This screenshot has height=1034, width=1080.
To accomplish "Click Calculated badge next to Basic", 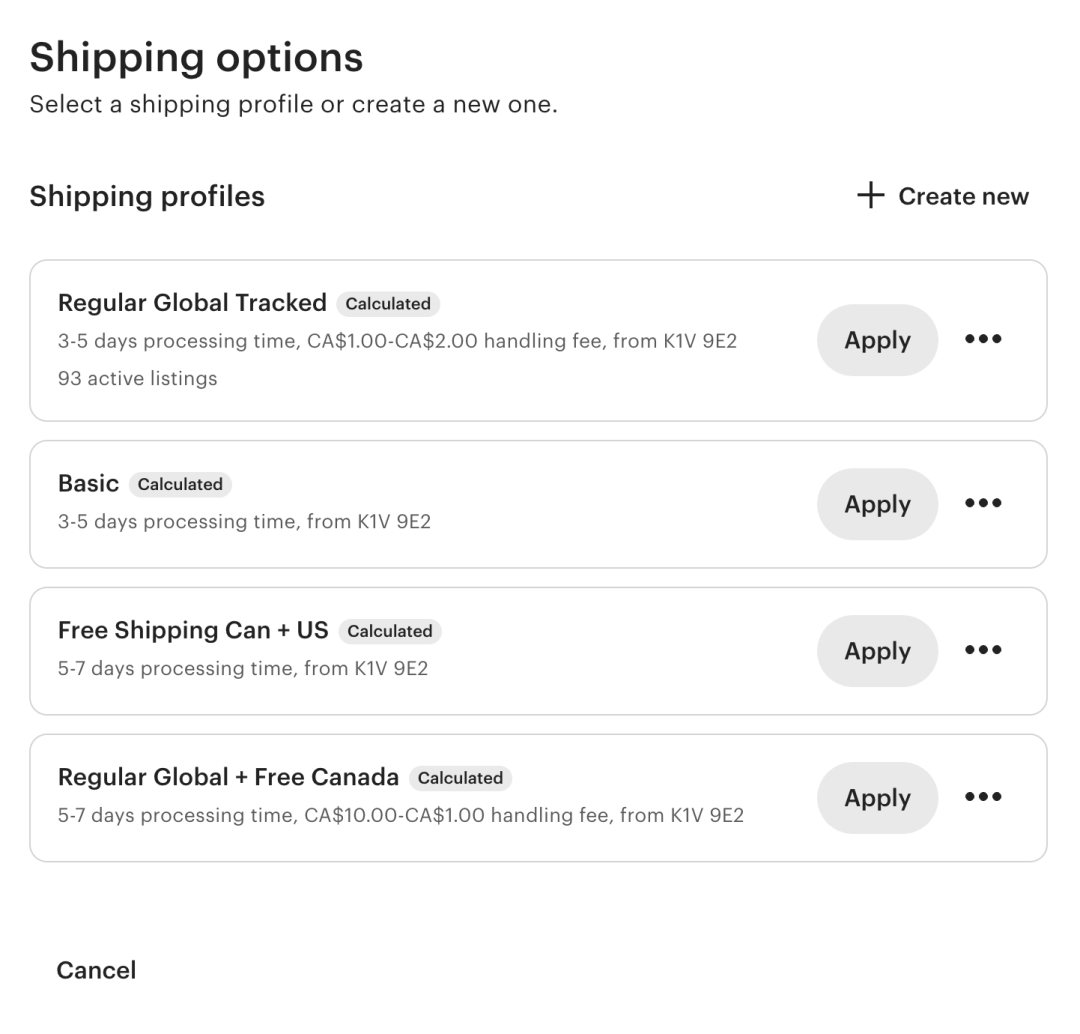I will pyautogui.click(x=180, y=484).
